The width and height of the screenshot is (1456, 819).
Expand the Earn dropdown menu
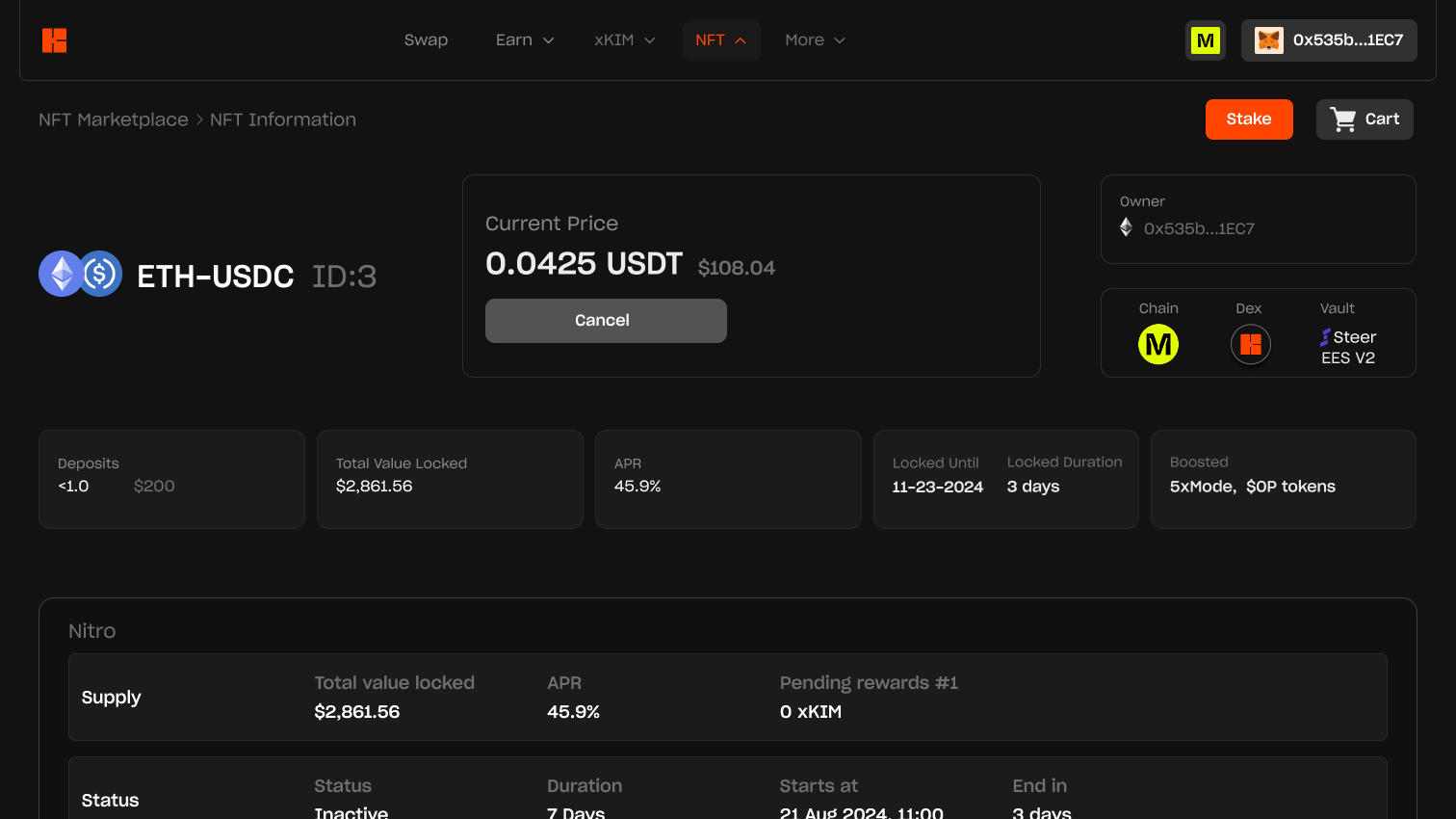pos(525,40)
